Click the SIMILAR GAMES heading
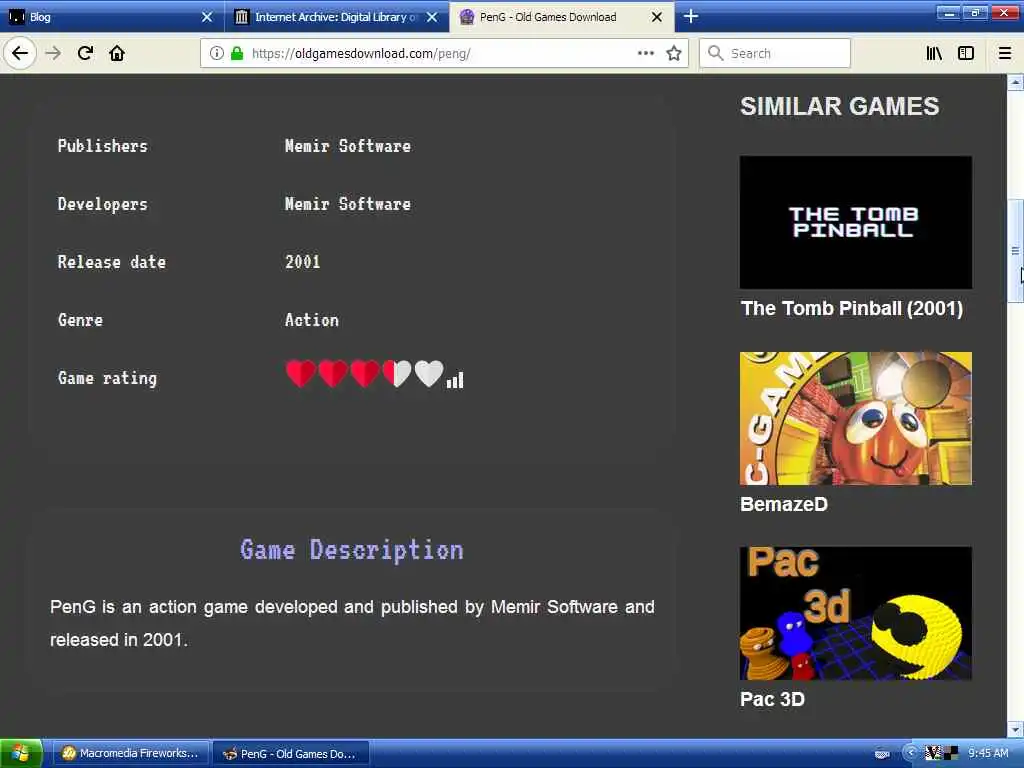The height and width of the screenshot is (768, 1024). [840, 106]
